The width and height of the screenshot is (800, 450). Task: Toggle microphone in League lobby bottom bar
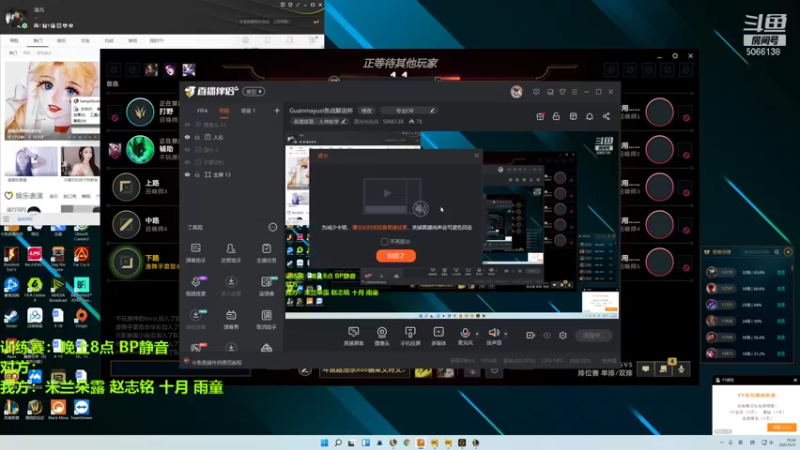coord(681,369)
